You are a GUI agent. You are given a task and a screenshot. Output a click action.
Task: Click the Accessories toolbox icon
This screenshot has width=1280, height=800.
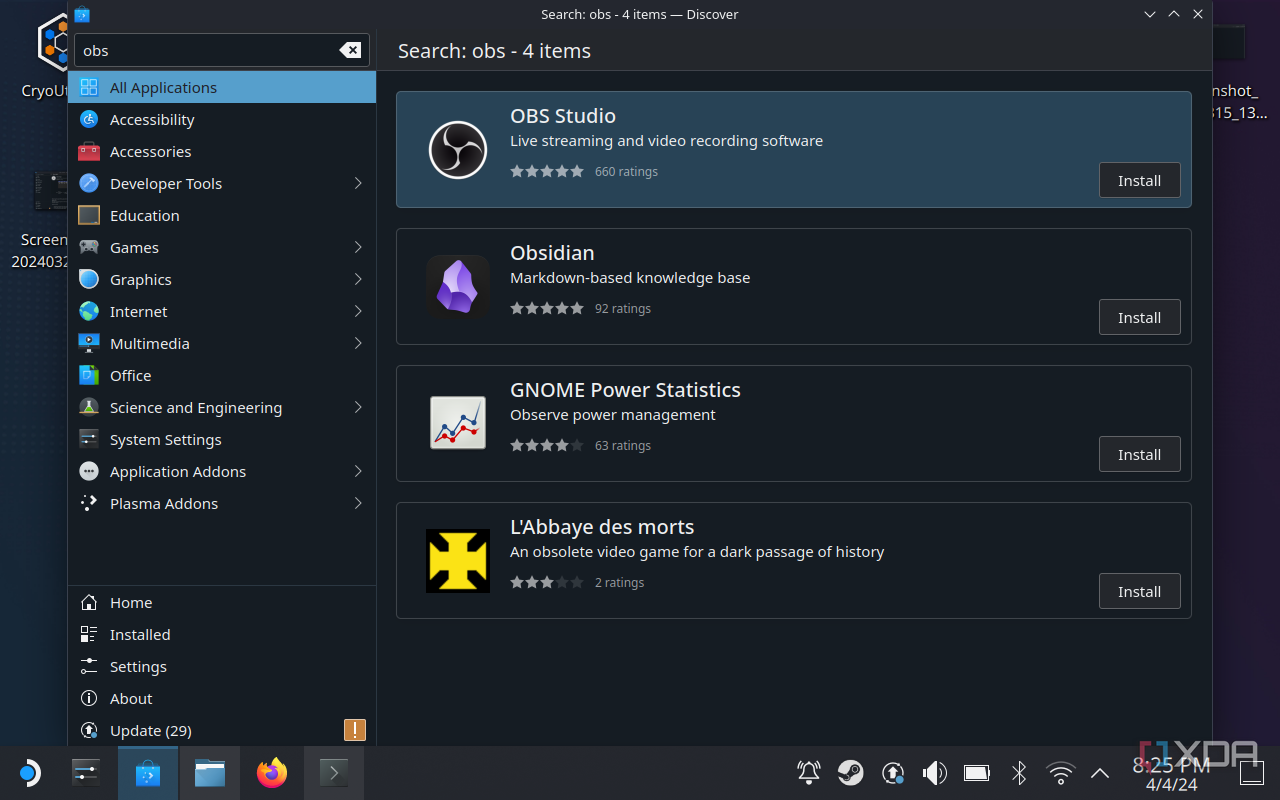89,151
